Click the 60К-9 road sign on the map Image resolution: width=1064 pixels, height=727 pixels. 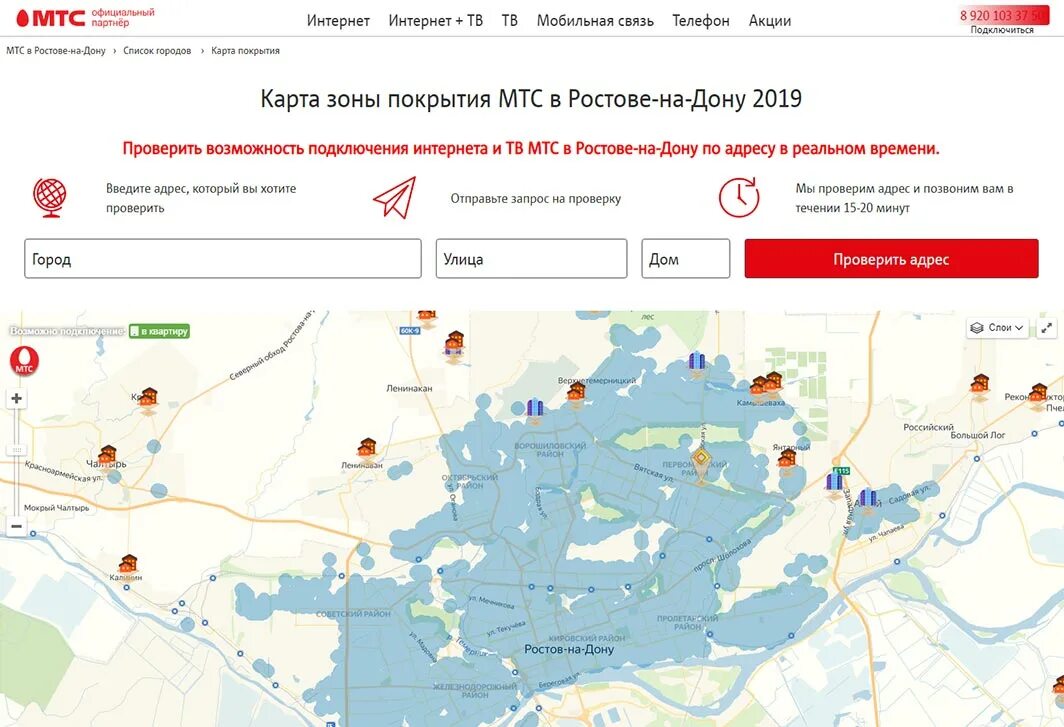410,331
